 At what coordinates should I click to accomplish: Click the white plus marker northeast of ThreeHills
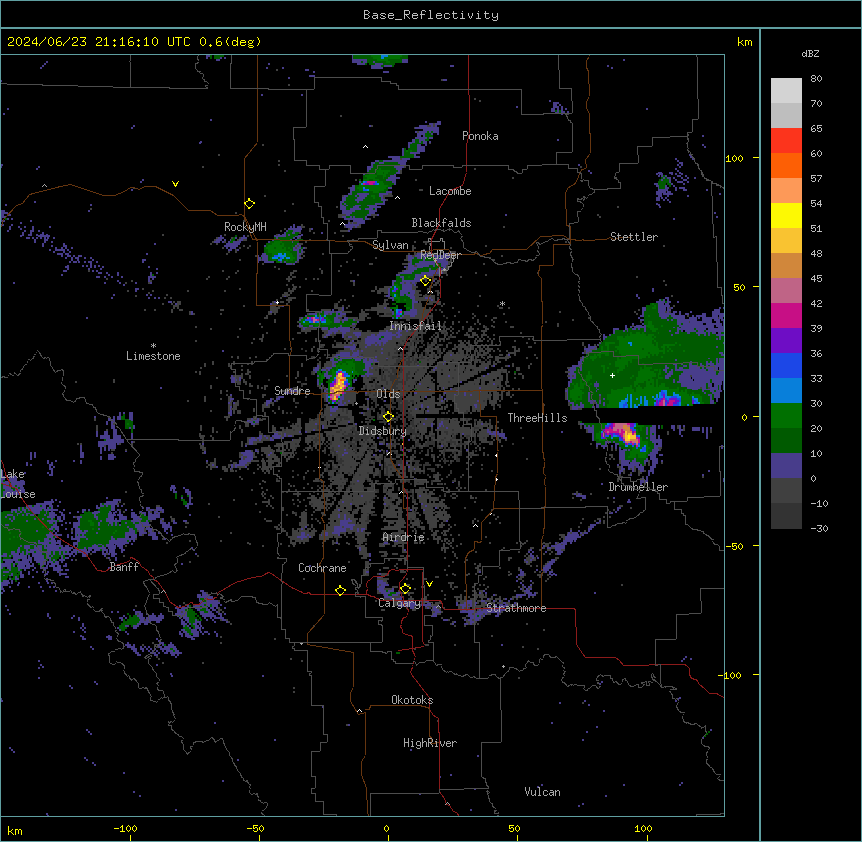click(x=612, y=375)
